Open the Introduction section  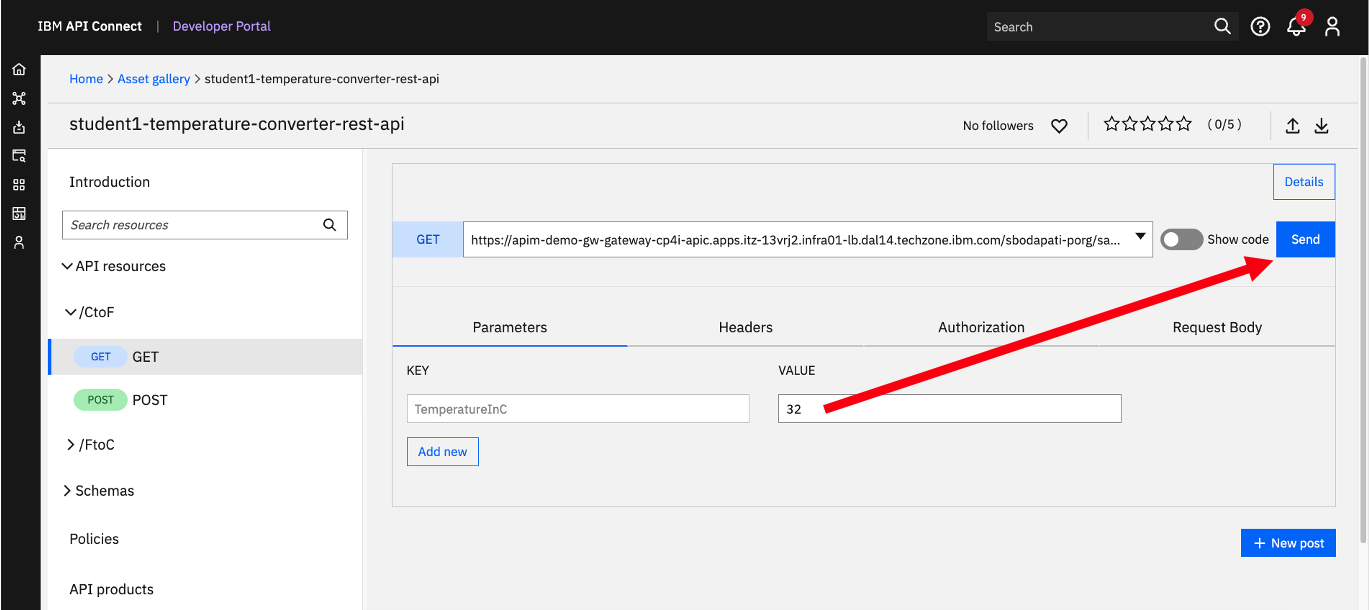[110, 182]
